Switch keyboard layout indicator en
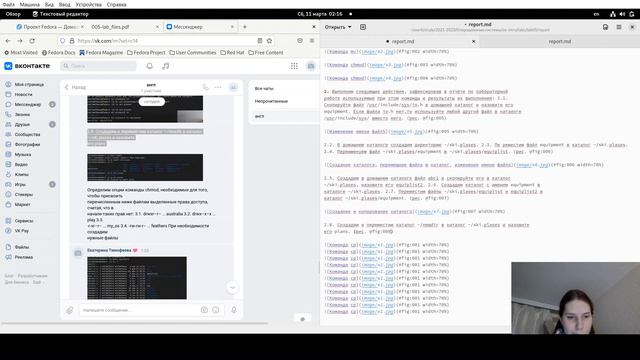Image resolution: width=640 pixels, height=360 pixels. click(596, 14)
